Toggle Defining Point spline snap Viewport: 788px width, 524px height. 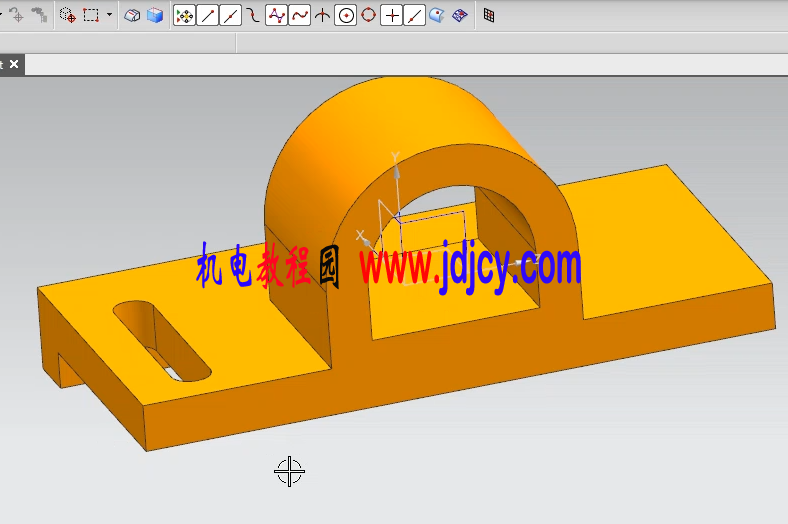coord(300,16)
